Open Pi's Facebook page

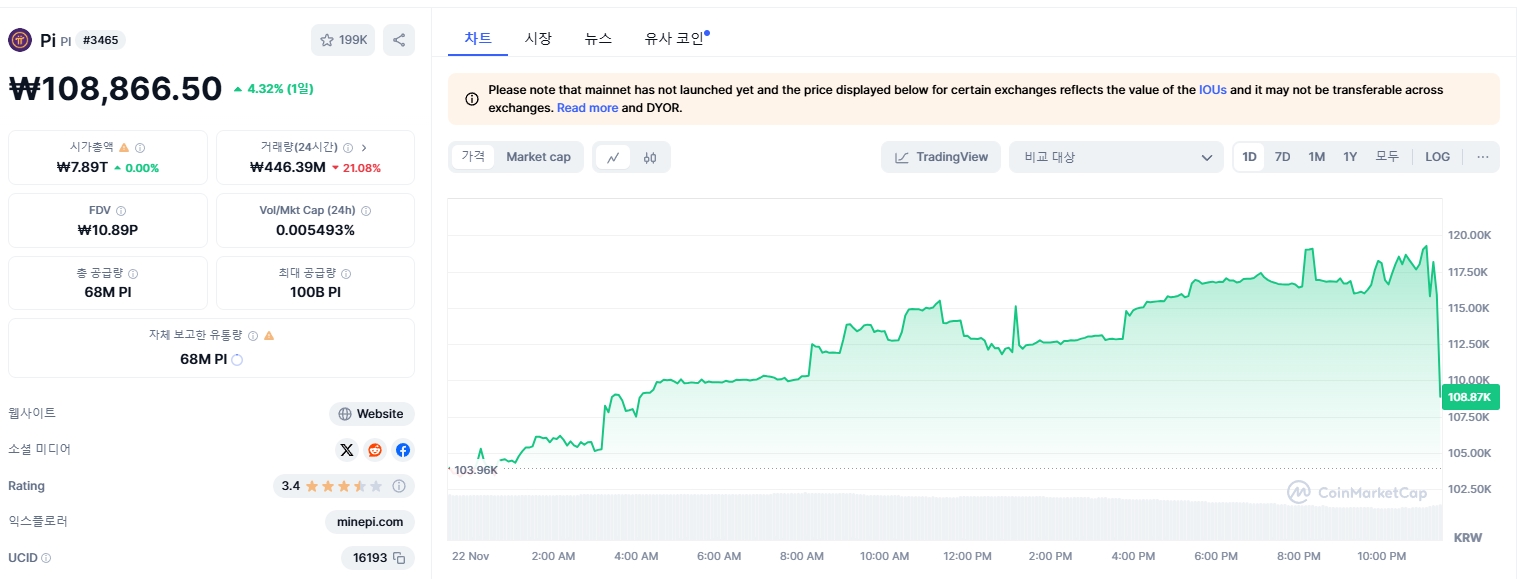402,450
